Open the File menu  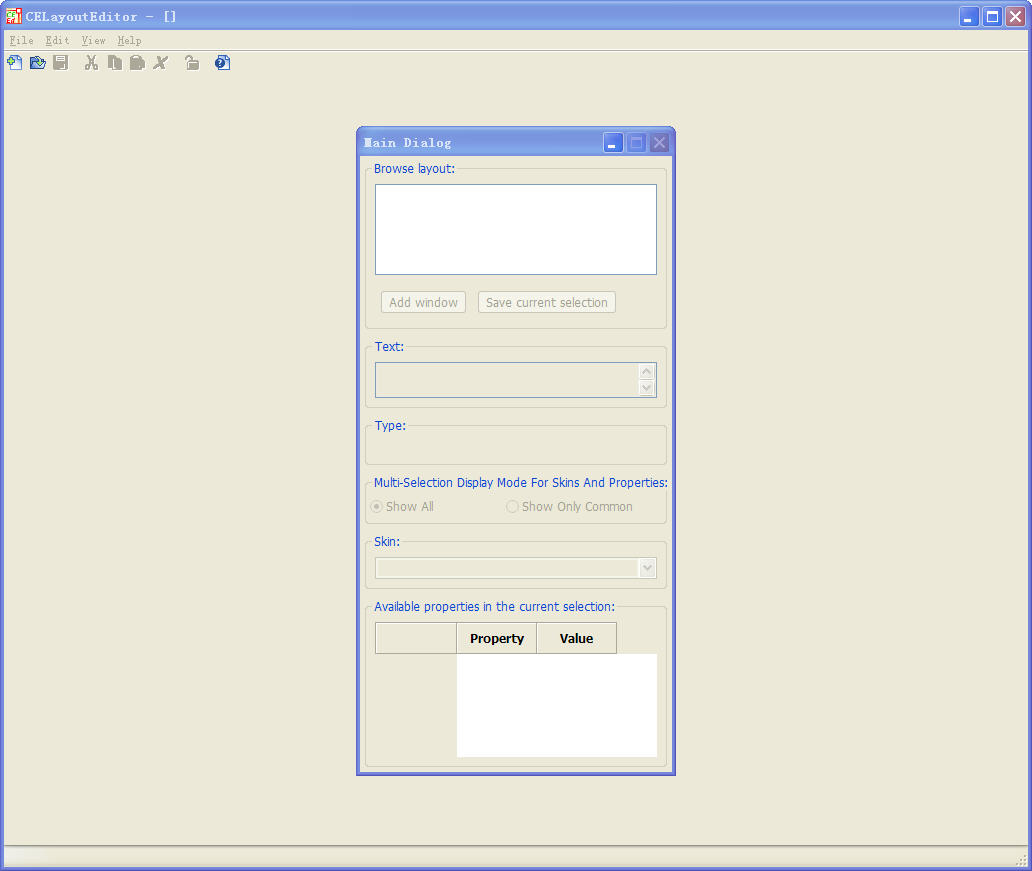point(21,40)
